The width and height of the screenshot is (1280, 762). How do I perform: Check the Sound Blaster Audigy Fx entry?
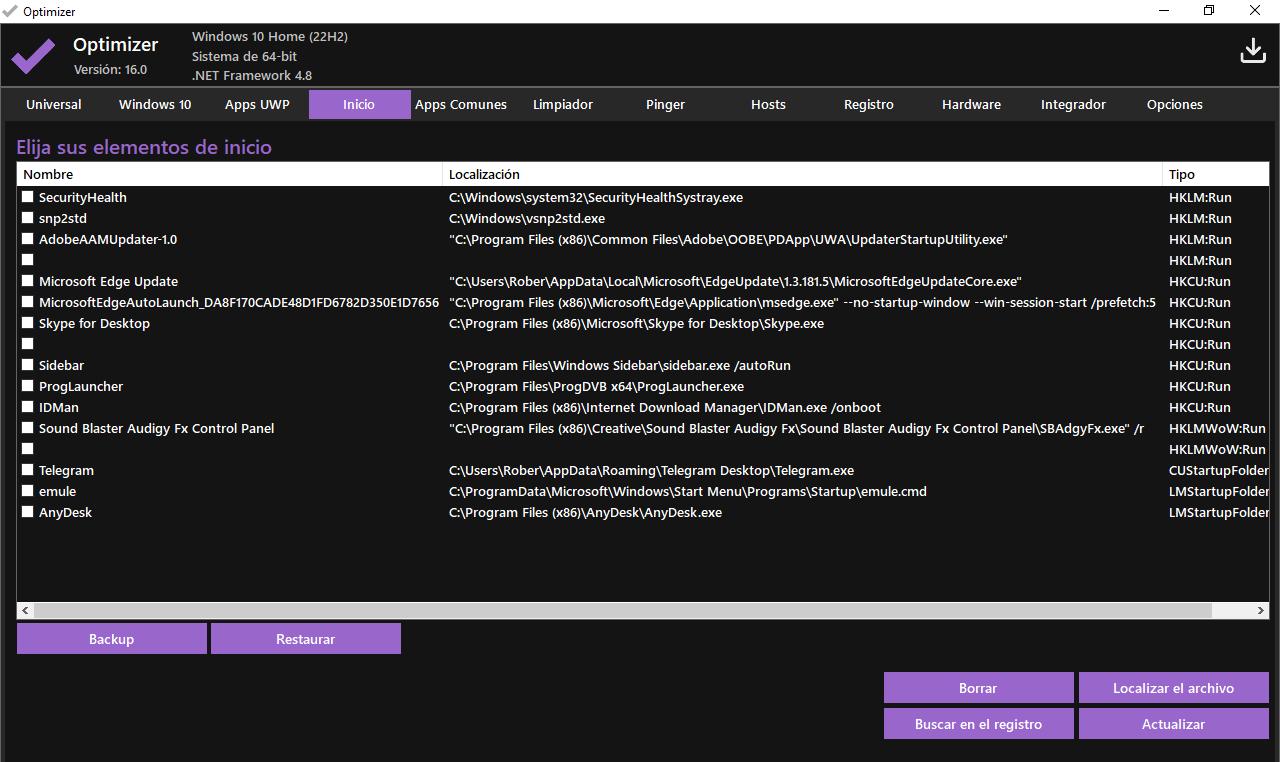[27, 428]
